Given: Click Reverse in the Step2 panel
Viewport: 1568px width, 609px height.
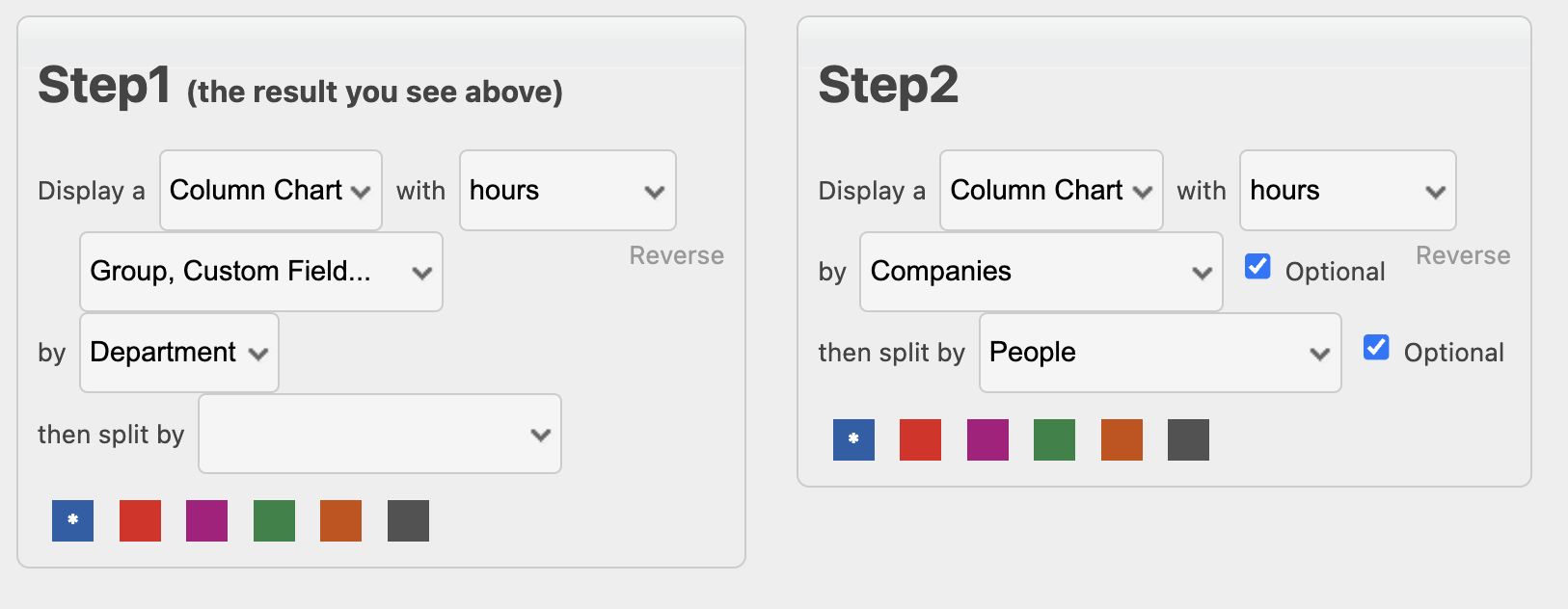Looking at the screenshot, I should click(x=1463, y=254).
